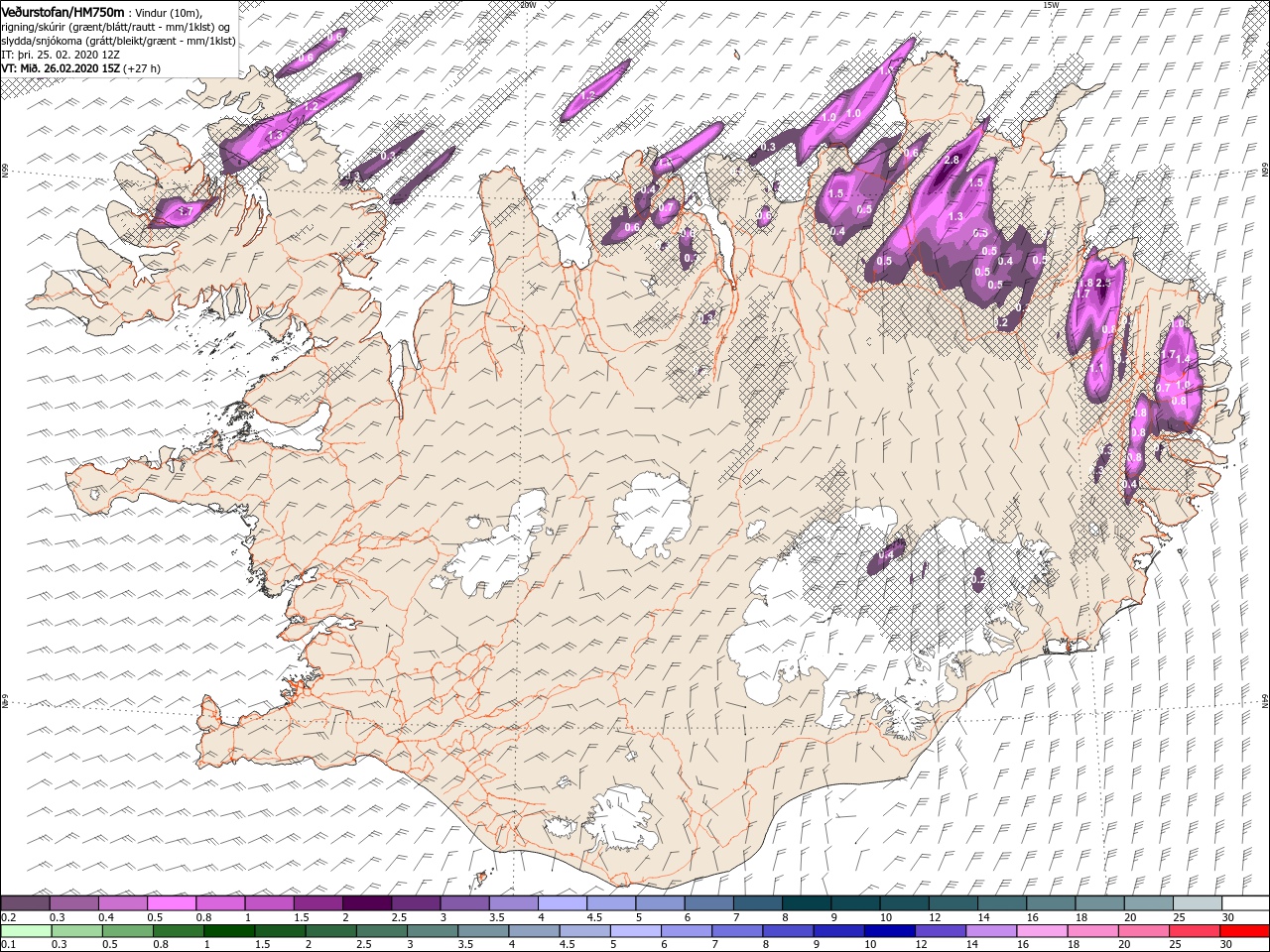Click the 1.7 value in the Westfjords
The image size is (1270, 952).
pos(185,211)
